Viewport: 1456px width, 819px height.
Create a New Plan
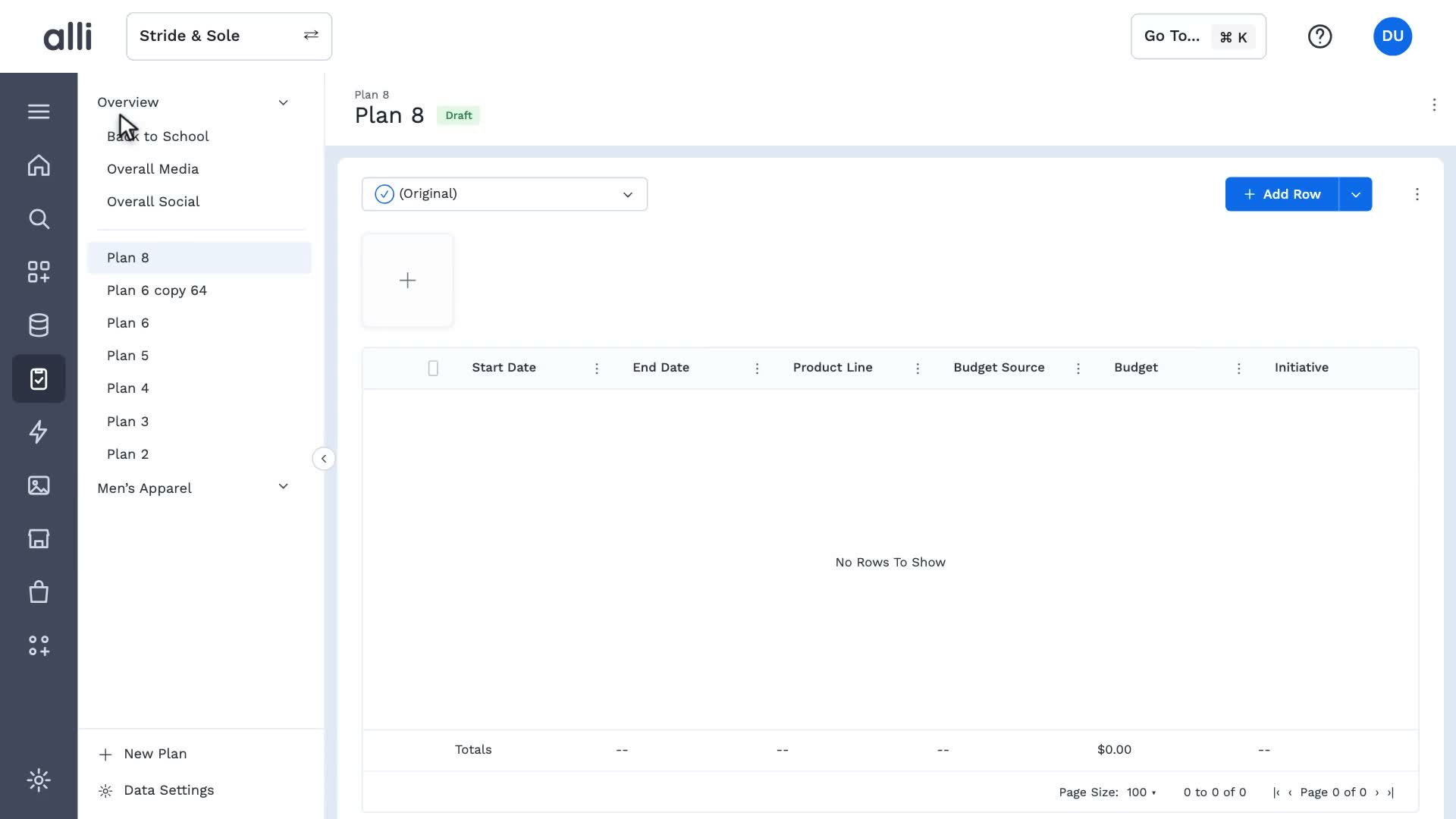point(144,754)
